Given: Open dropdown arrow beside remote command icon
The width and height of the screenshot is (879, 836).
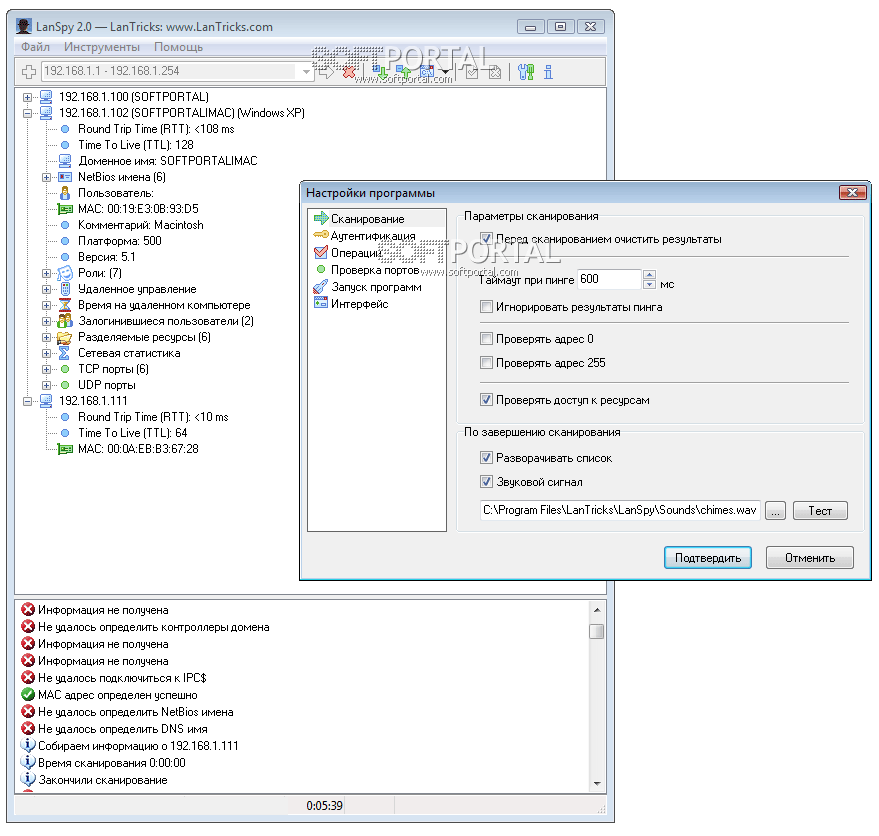Looking at the screenshot, I should 445,72.
